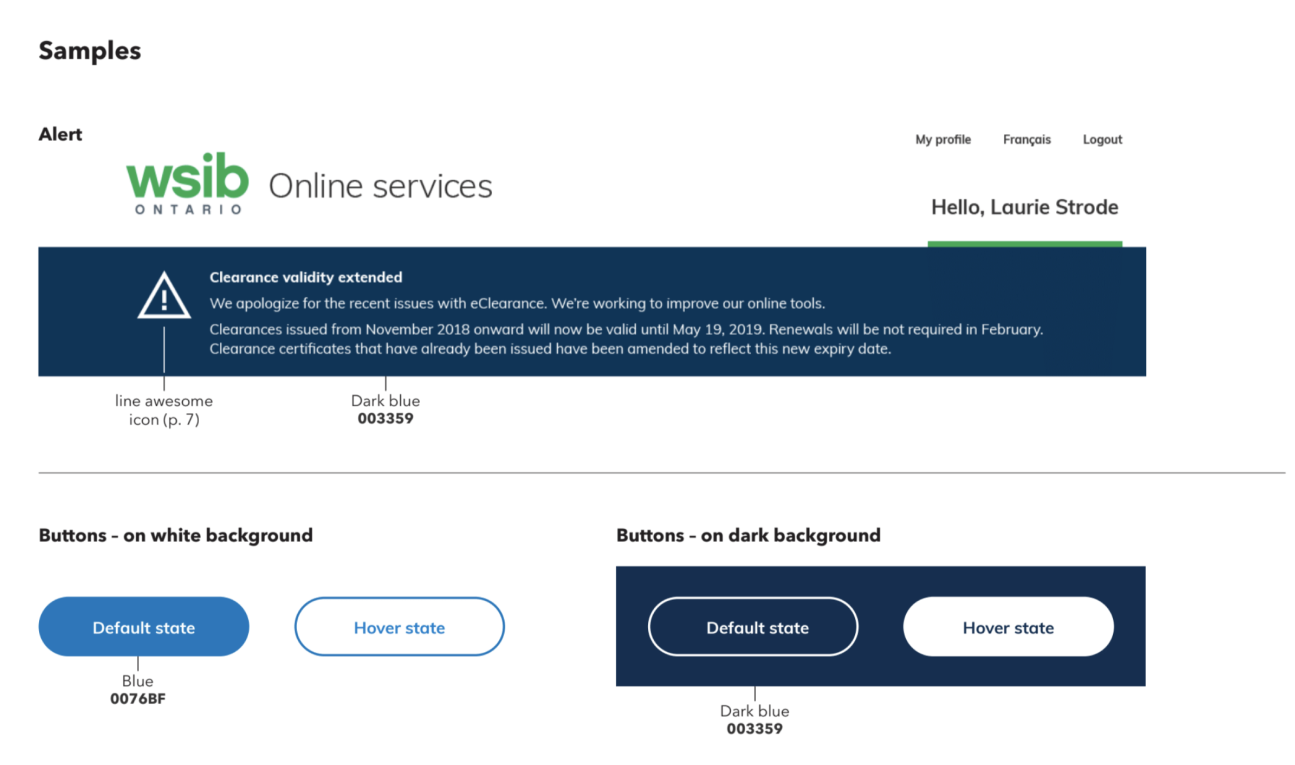This screenshot has width=1295, height=765.
Task: Click the Samples page heading
Action: pos(90,51)
